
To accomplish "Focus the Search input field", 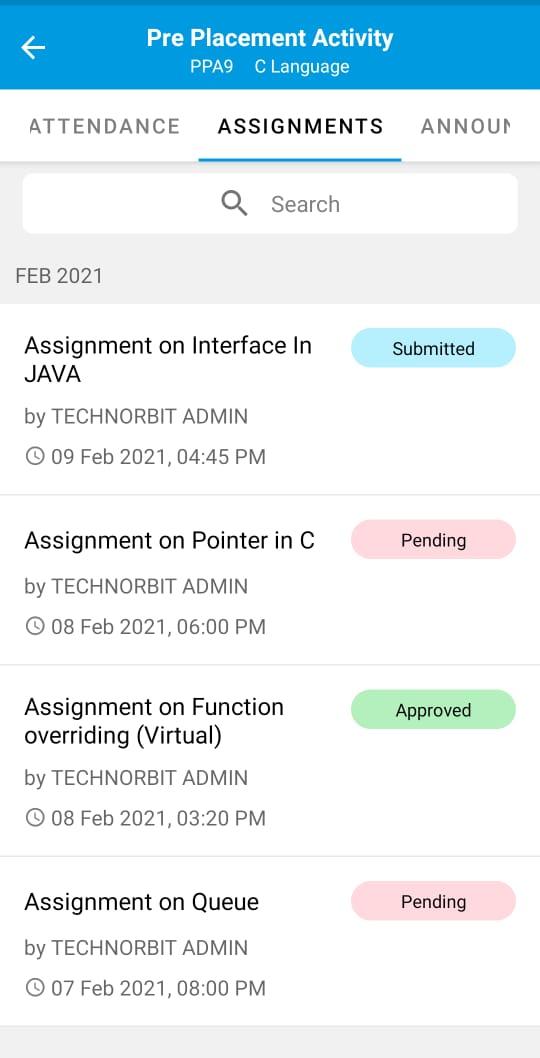I will pos(270,204).
